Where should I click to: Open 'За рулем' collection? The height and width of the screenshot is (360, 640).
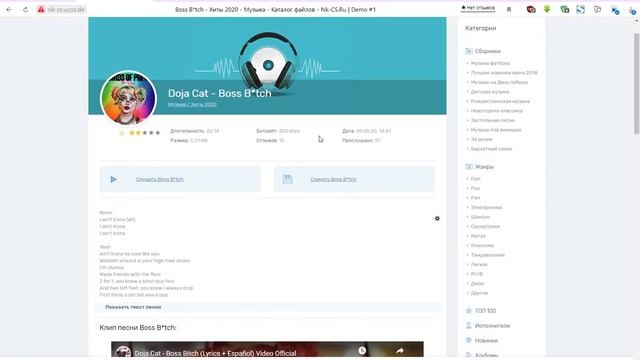click(482, 139)
